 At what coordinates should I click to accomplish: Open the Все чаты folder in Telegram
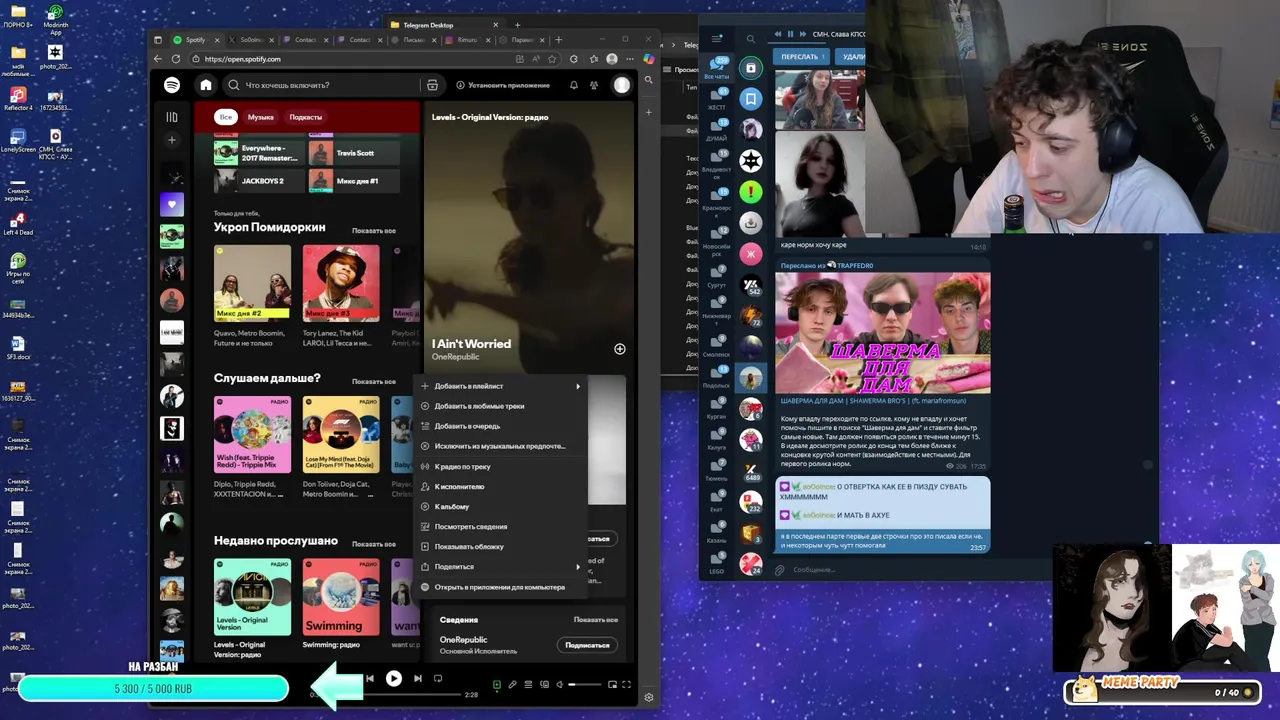click(717, 68)
